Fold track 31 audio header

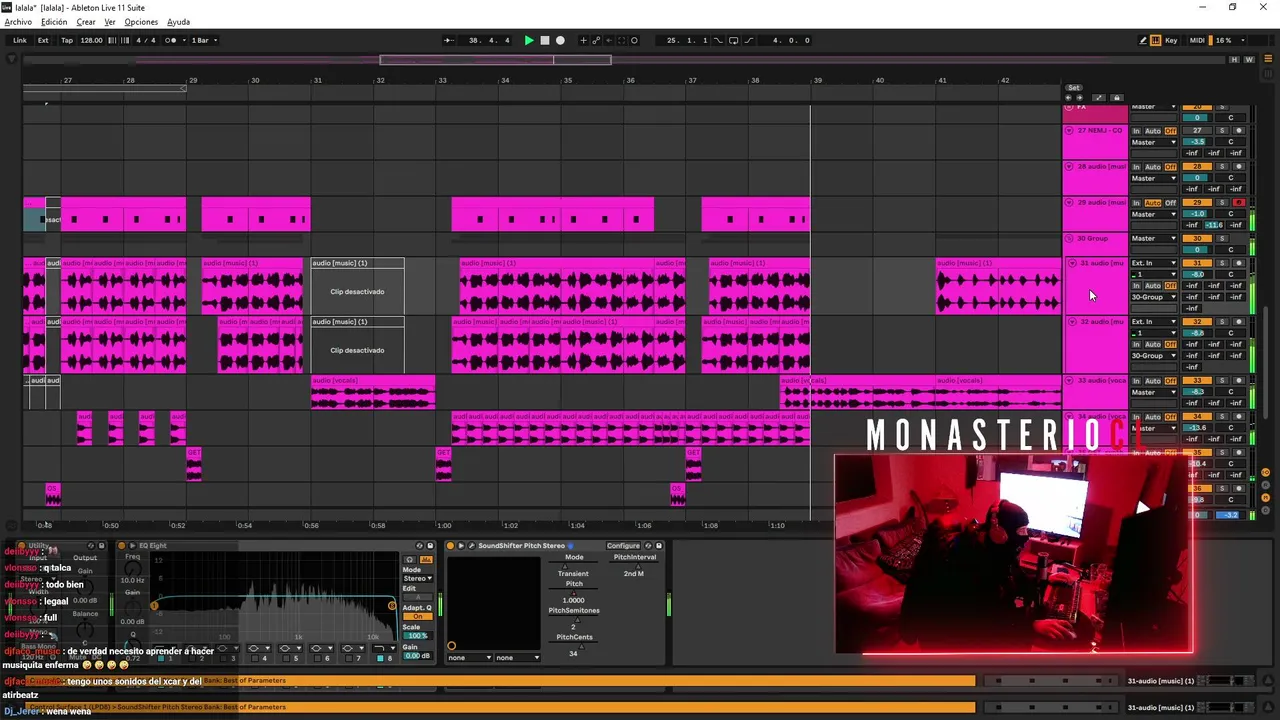(1072, 263)
